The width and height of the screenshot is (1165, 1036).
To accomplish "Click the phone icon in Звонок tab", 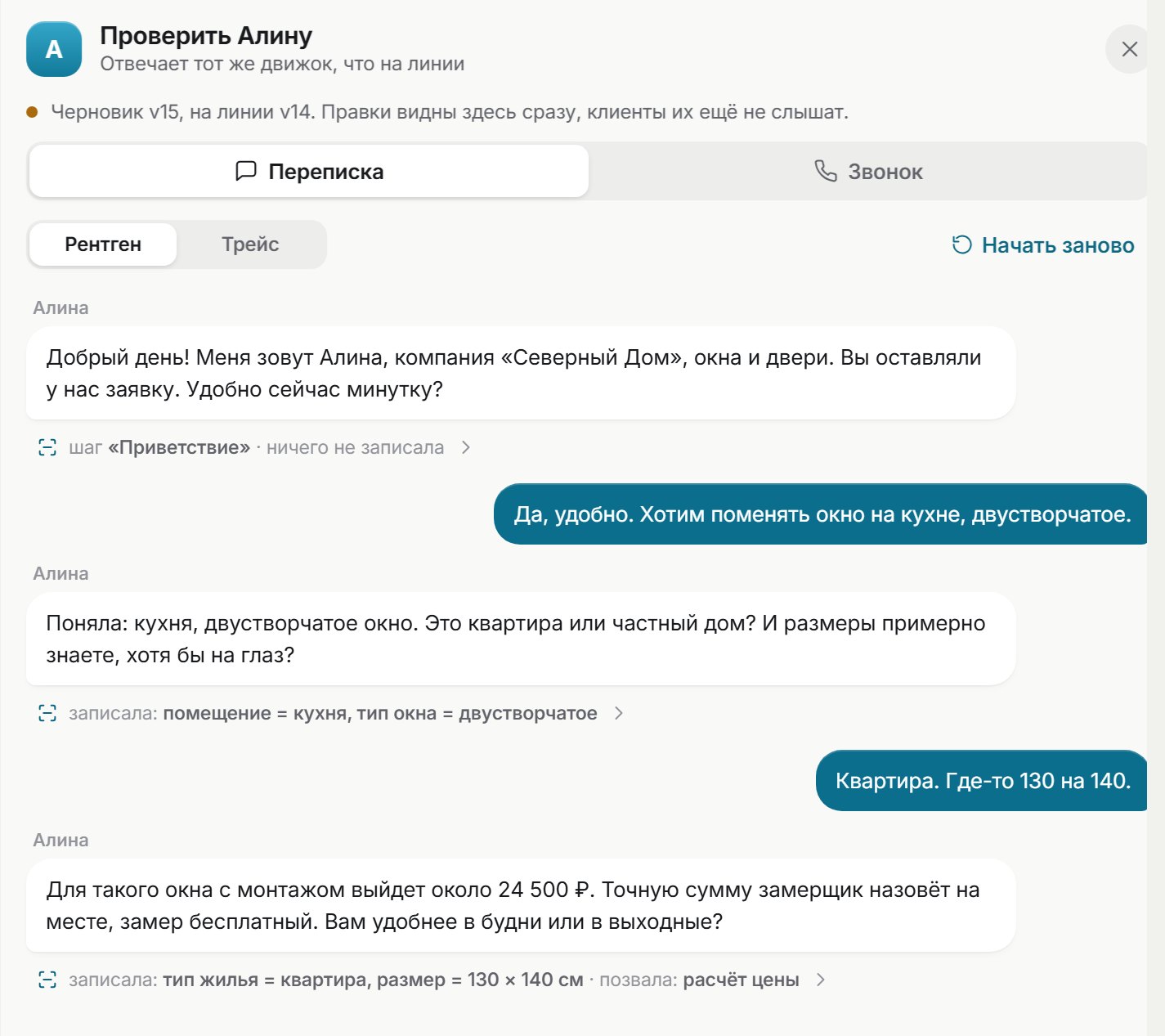I will coord(826,171).
